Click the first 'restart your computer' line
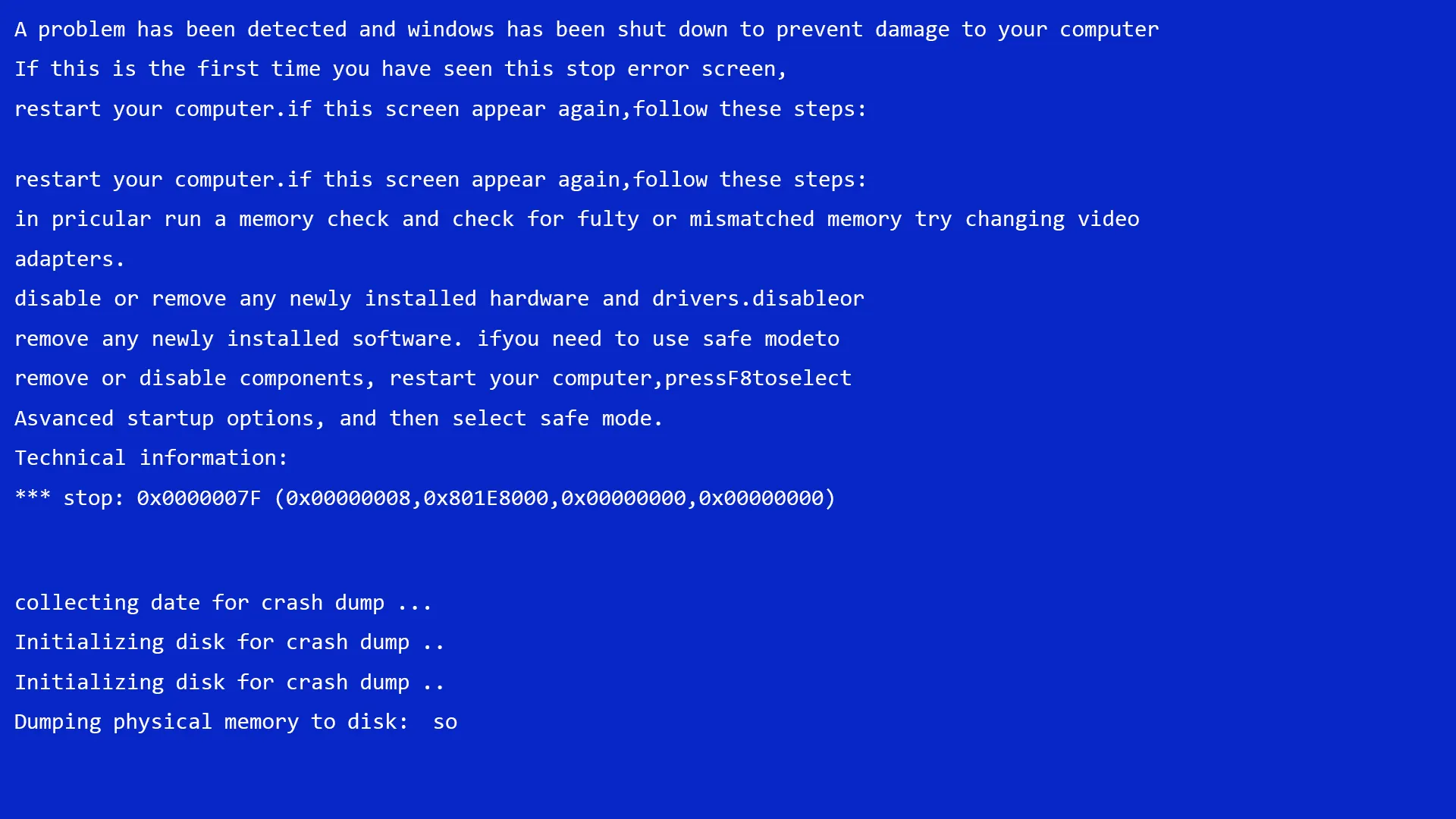Viewport: 1456px width, 819px height. click(440, 109)
